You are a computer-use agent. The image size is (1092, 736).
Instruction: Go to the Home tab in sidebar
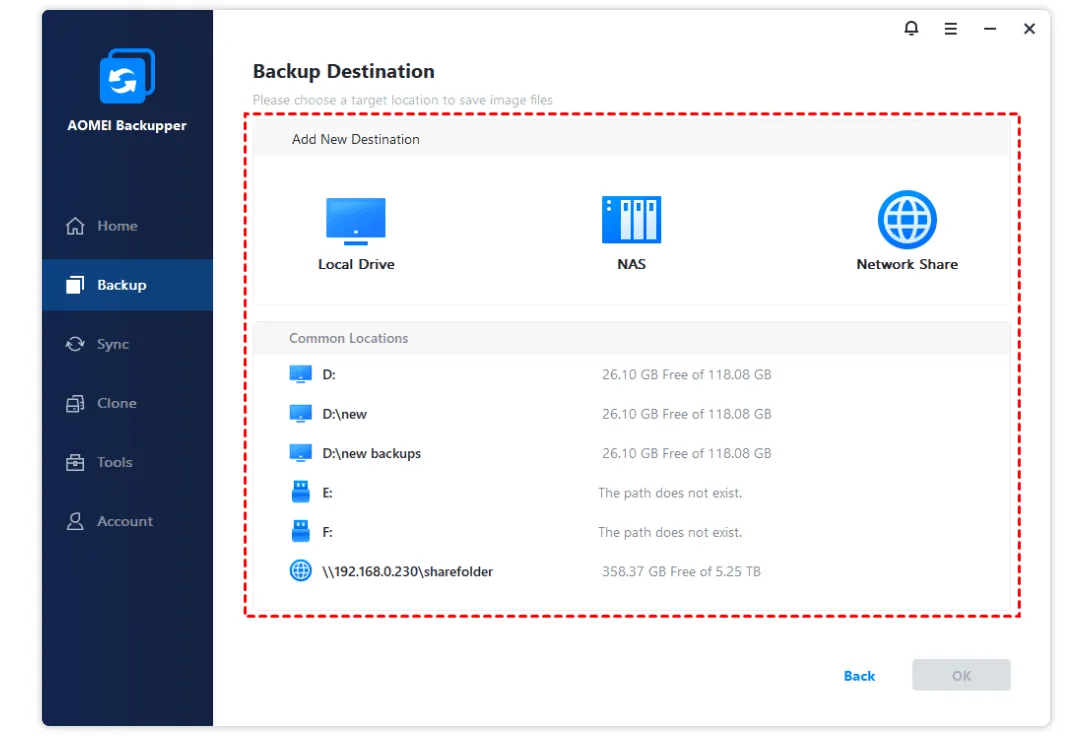coord(117,226)
